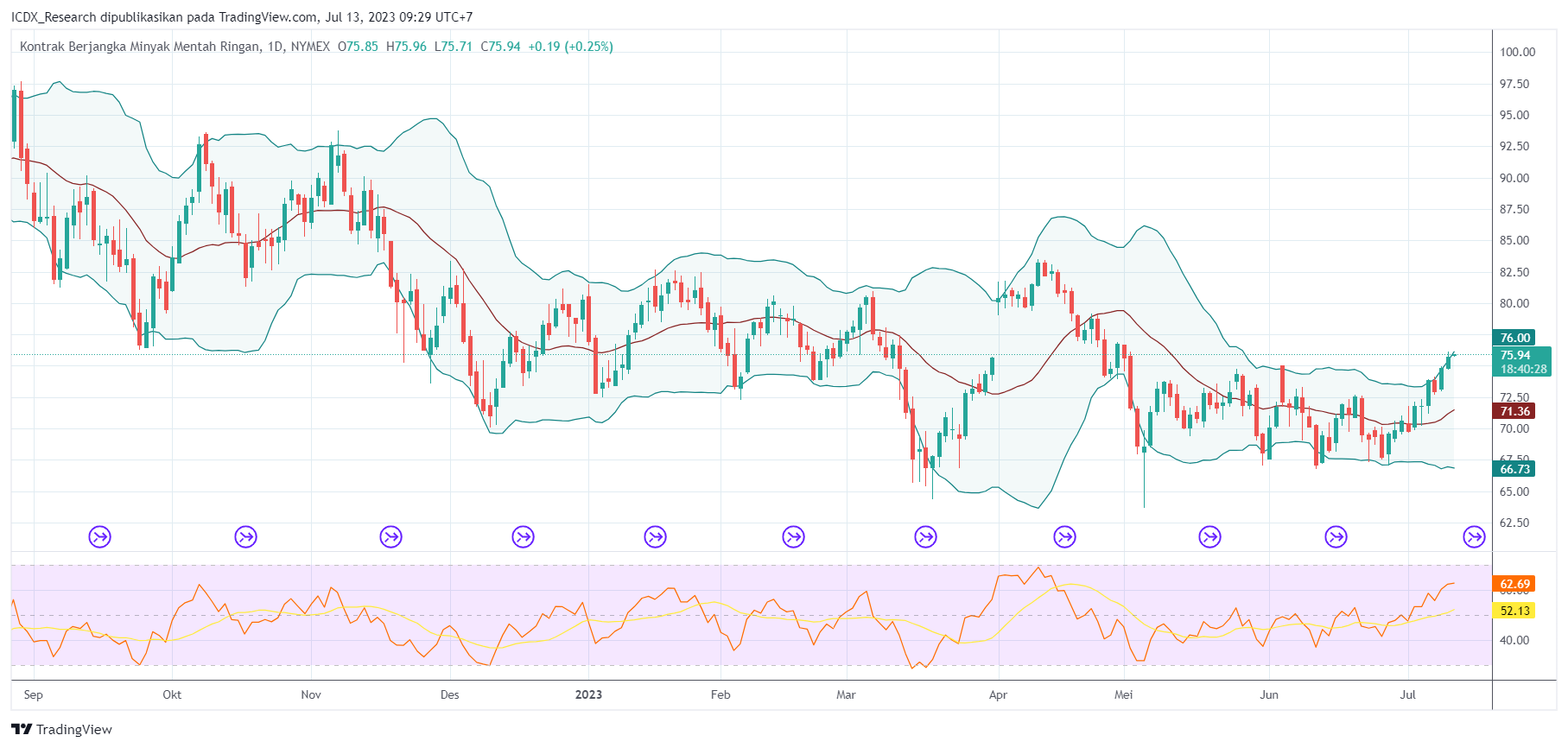
Task: Click the Mar label on the time axis
Action: [846, 694]
